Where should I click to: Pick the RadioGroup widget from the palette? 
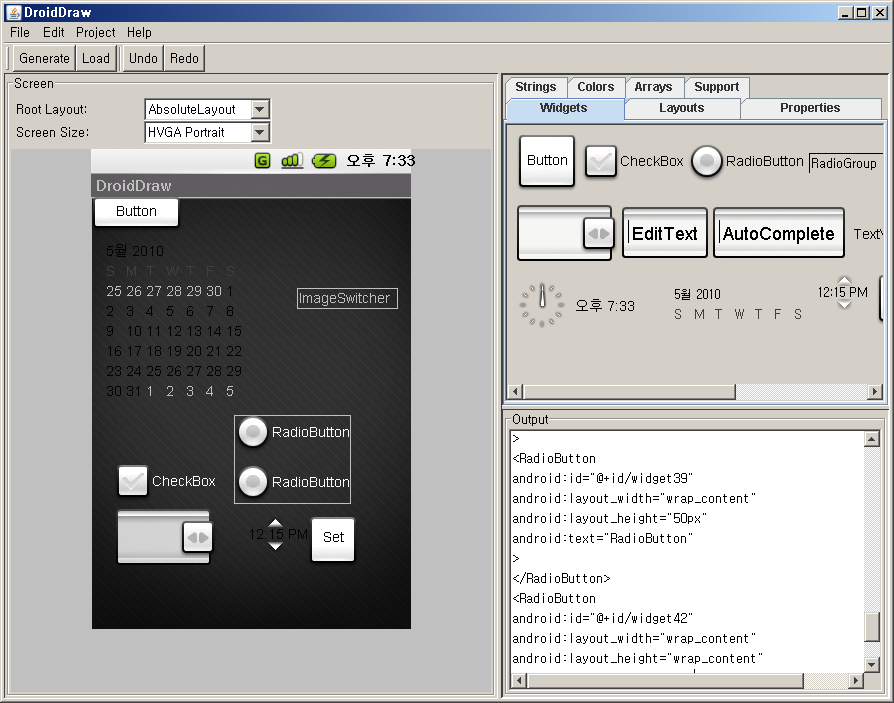pyautogui.click(x=844, y=163)
